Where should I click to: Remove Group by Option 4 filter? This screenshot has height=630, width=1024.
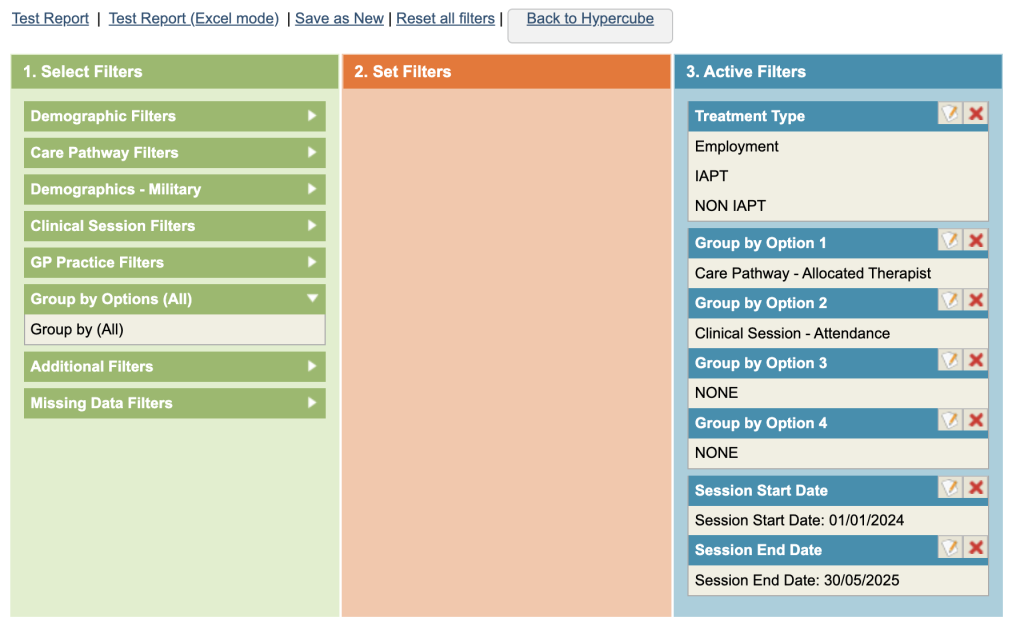pyautogui.click(x=976, y=421)
